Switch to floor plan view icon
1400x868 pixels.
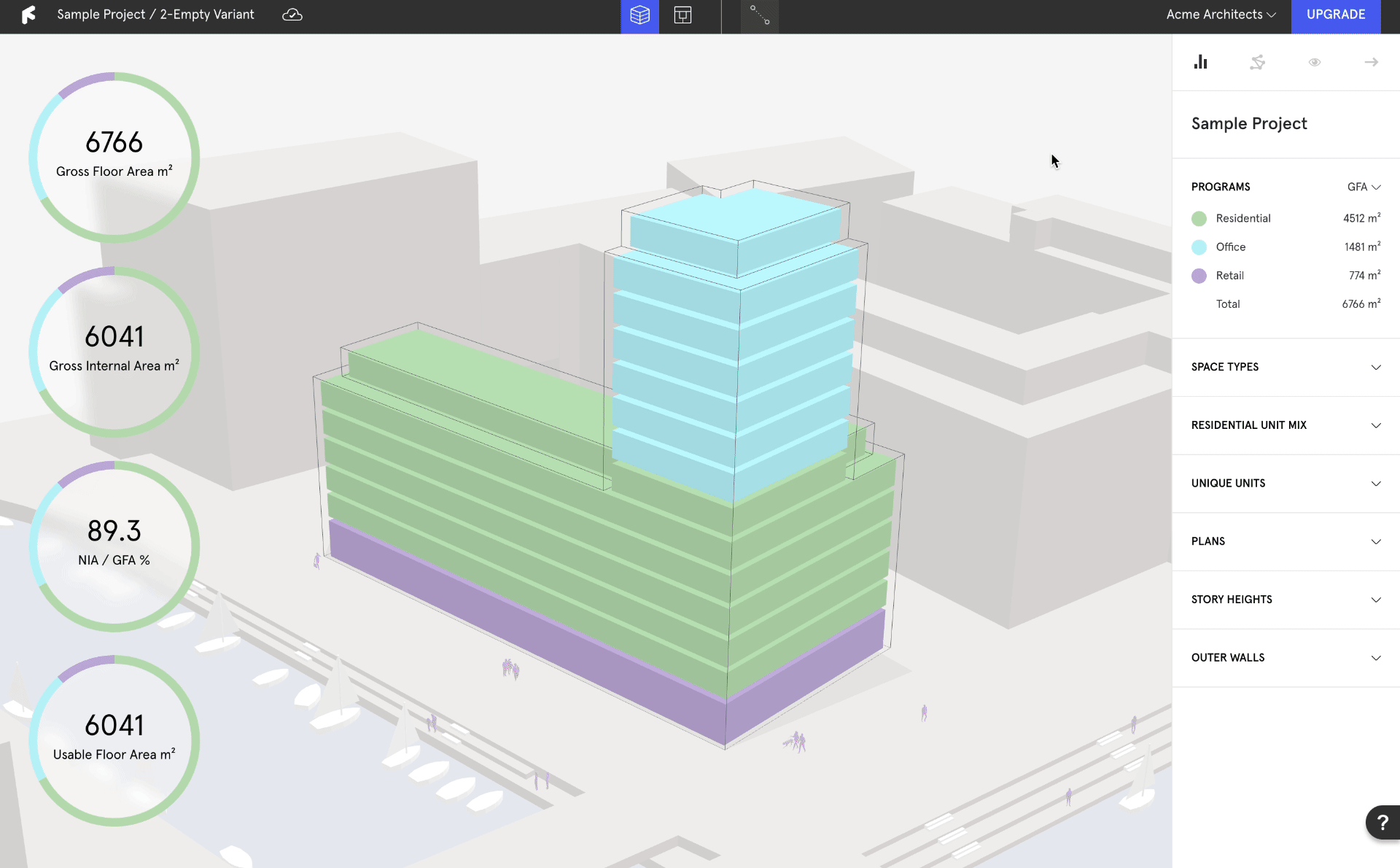682,15
